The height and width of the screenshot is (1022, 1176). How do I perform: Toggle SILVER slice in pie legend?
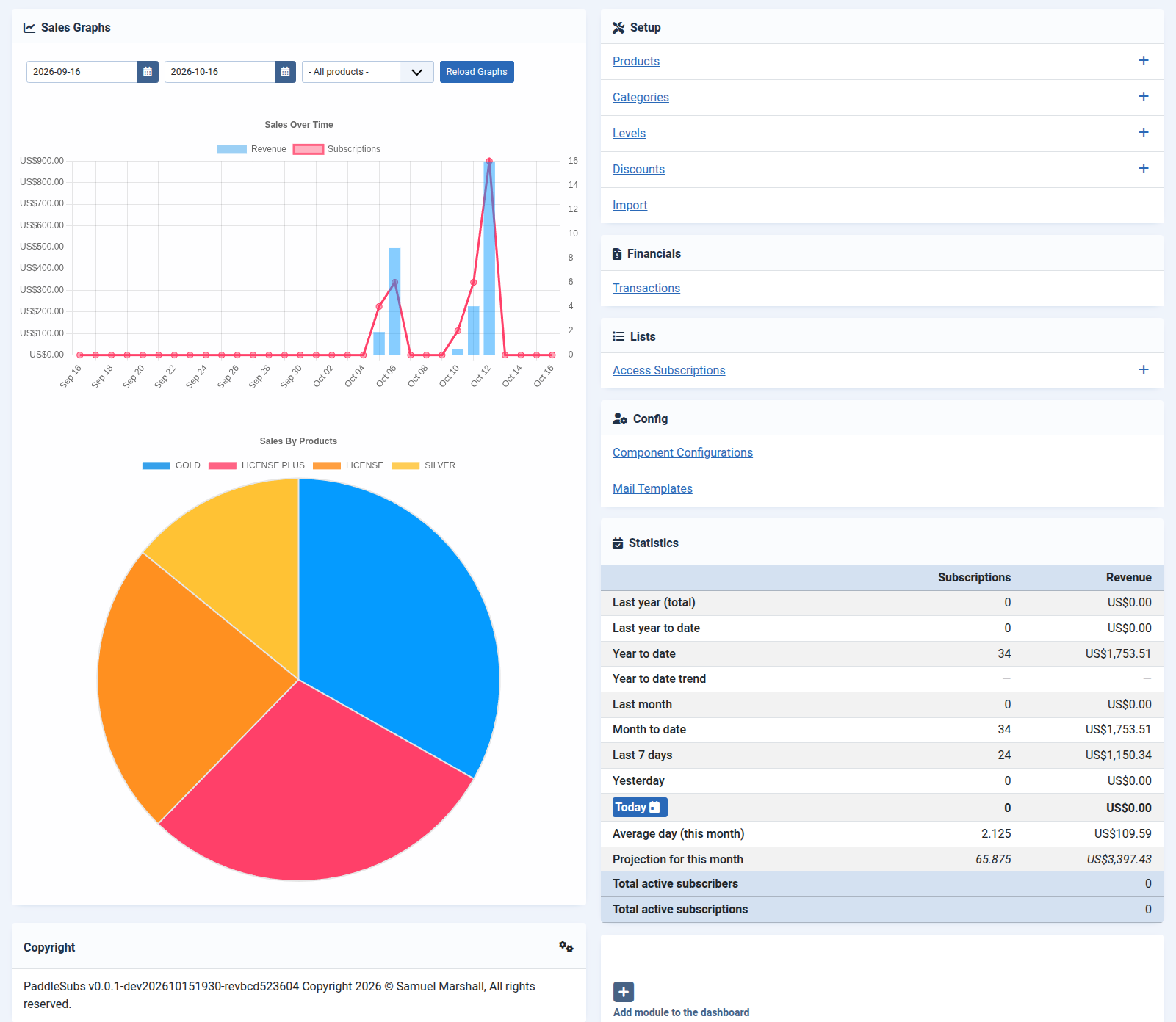tap(424, 465)
